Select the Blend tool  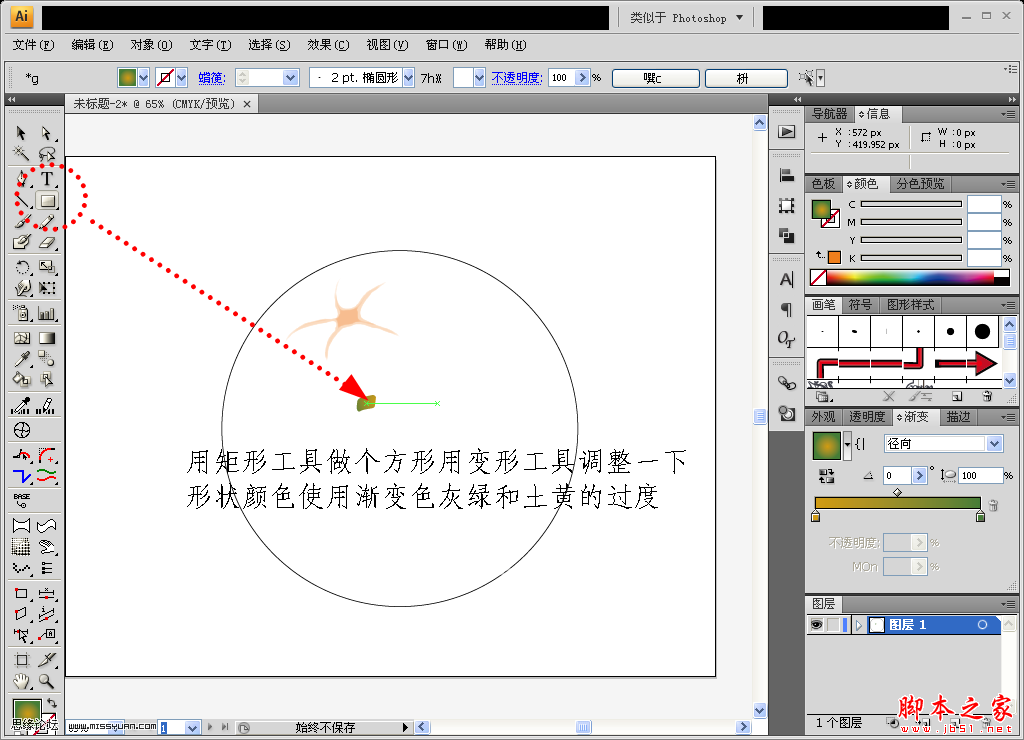pyautogui.click(x=46, y=359)
